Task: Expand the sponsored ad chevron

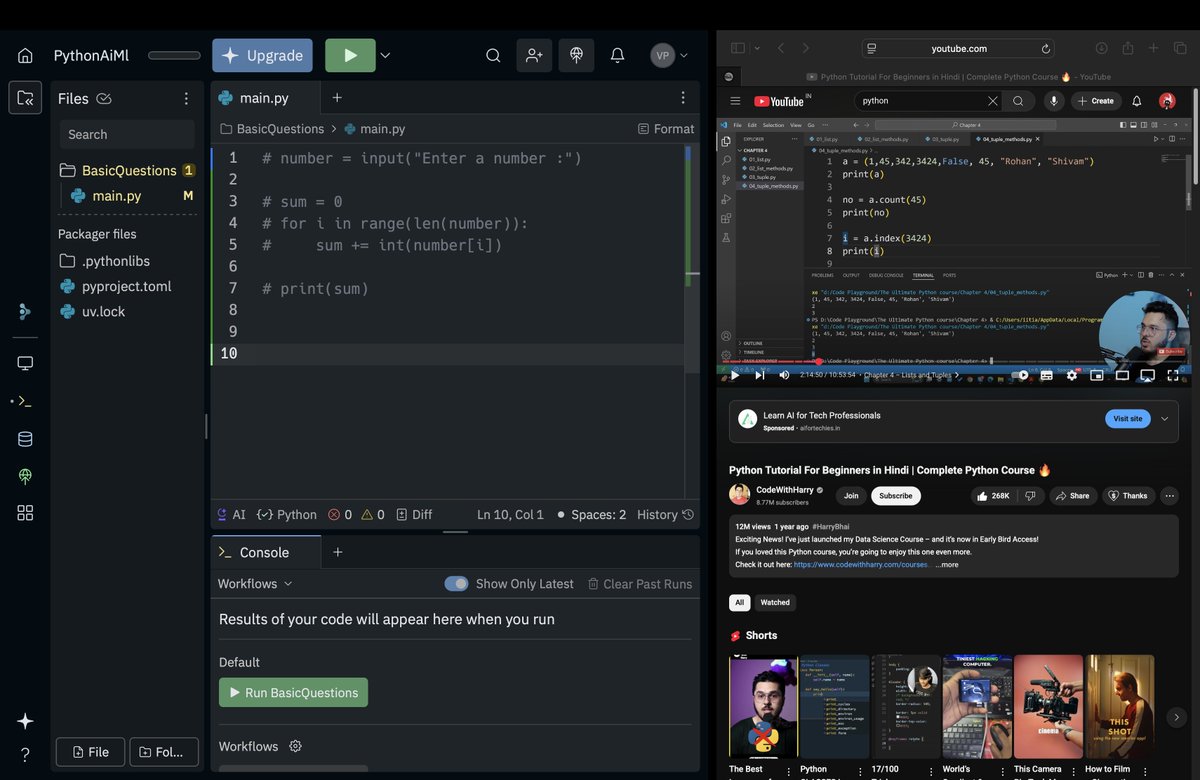Action: pyautogui.click(x=1164, y=419)
